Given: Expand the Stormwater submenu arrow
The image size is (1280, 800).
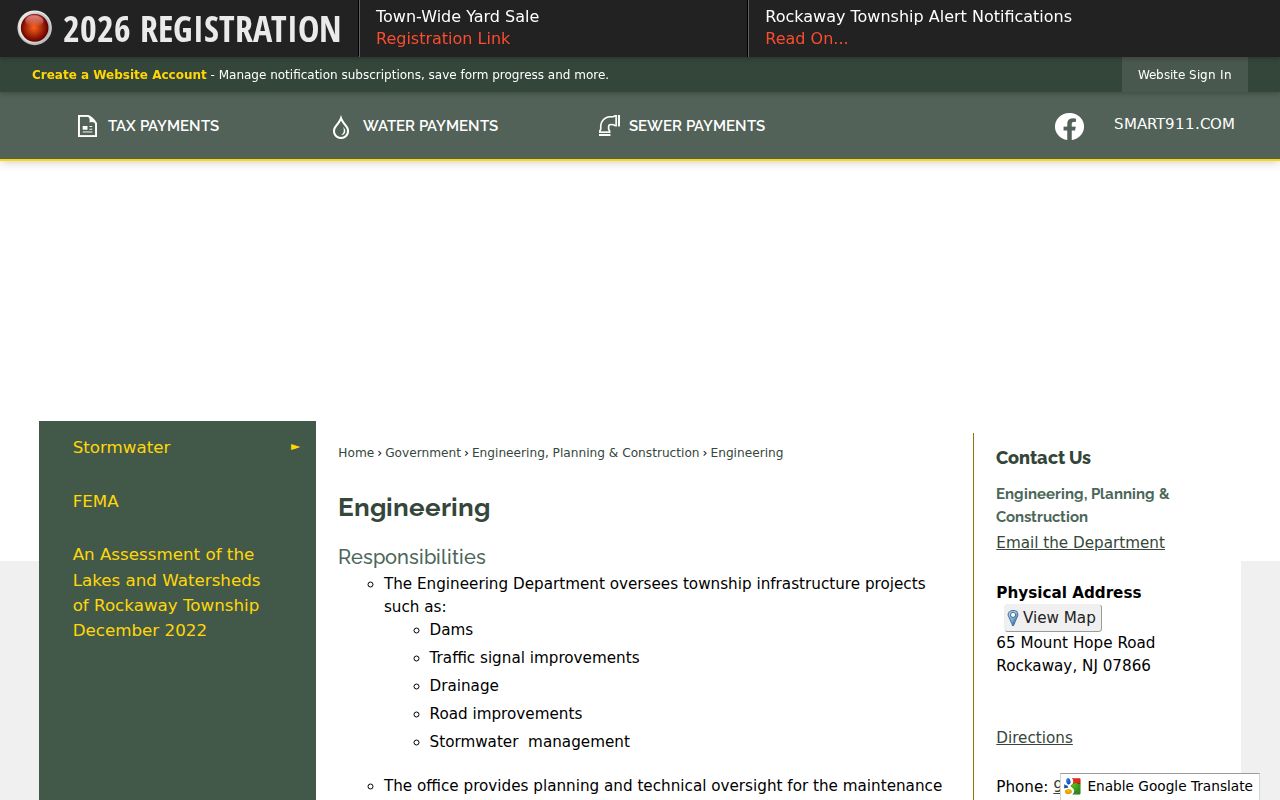Looking at the screenshot, I should [x=295, y=447].
